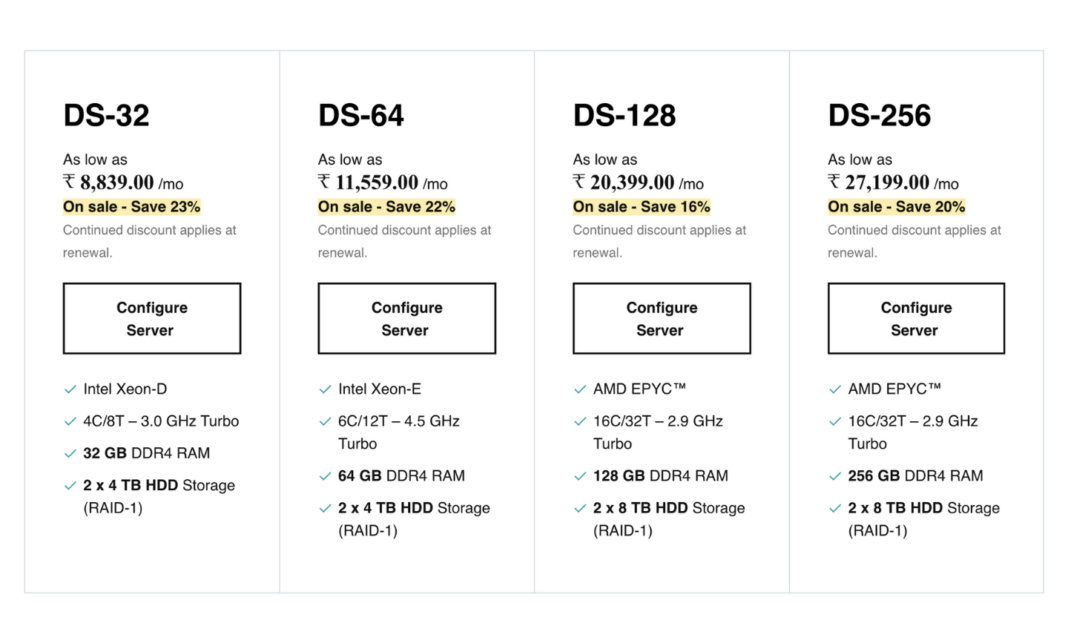Click the checkmark beside 128 GB DDR4 RAM
This screenshot has height=623, width=1068.
click(579, 476)
